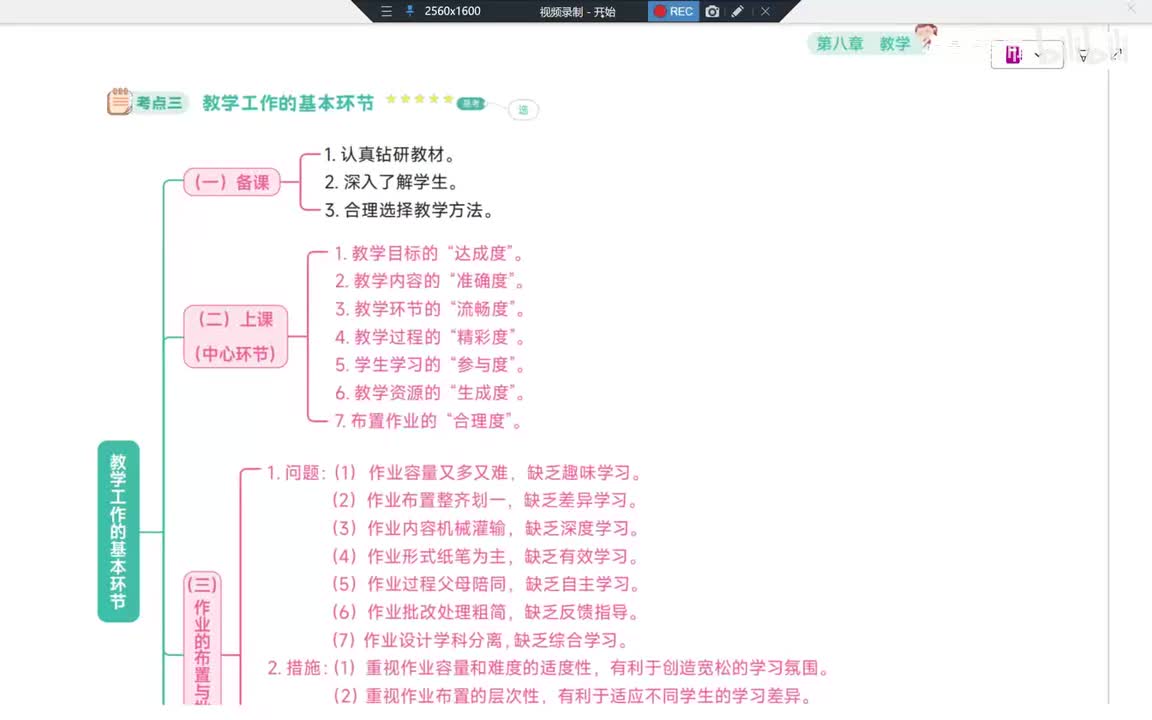Expand the dropdown arrow beside purple icon
The width and height of the screenshot is (1152, 720).
tap(1037, 55)
